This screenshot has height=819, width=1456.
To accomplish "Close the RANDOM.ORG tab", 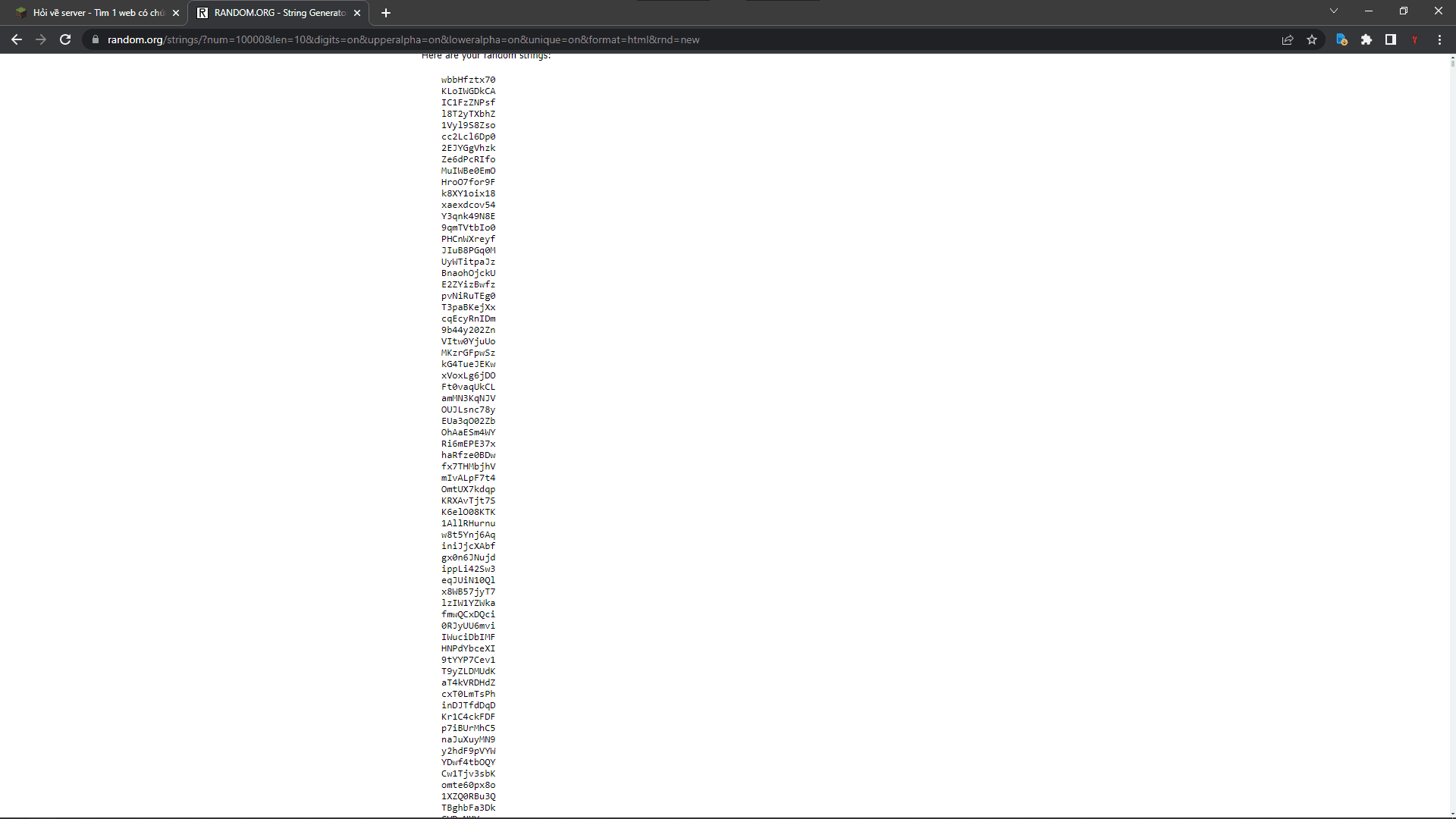I will click(x=357, y=13).
